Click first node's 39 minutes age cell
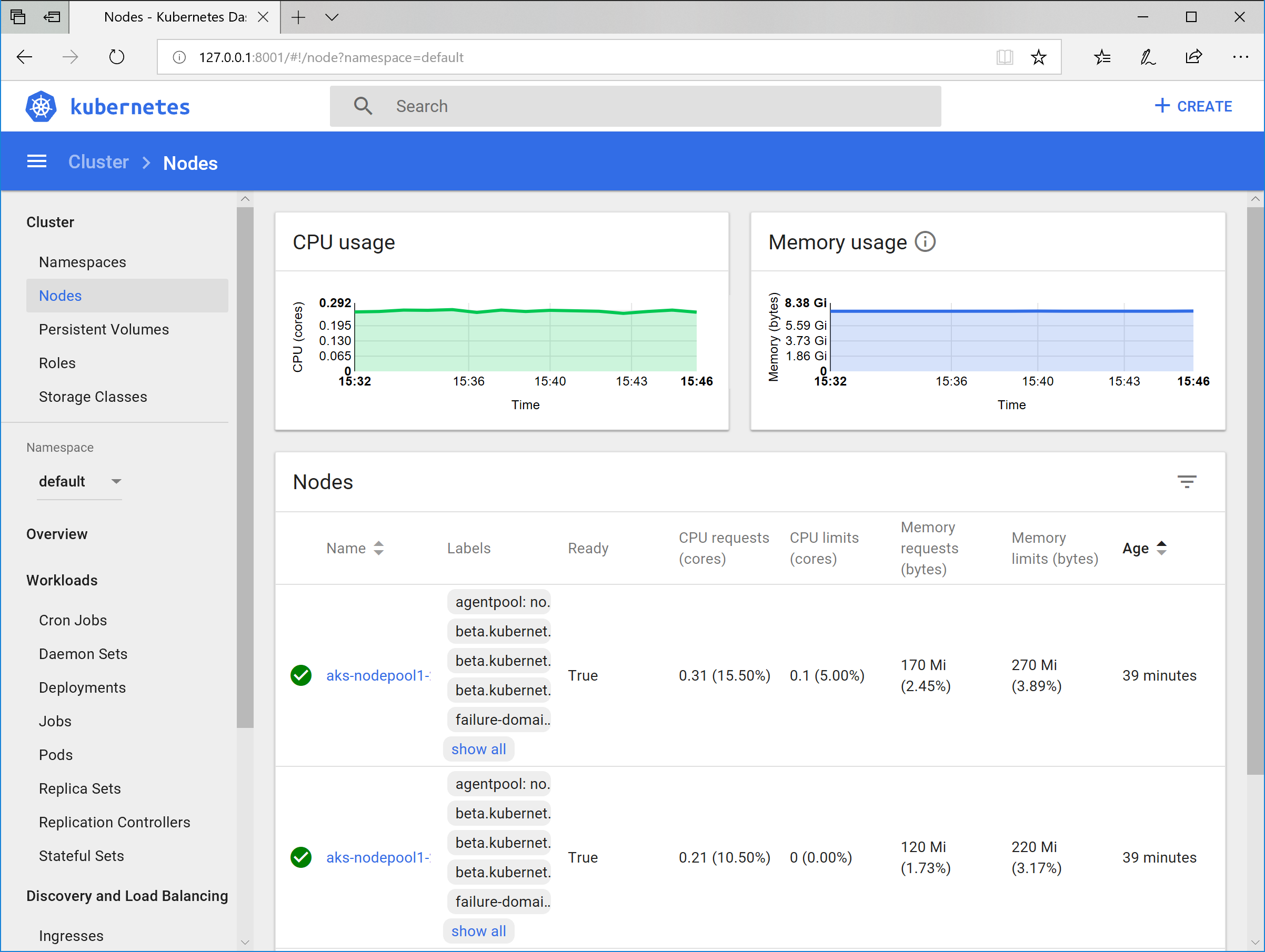 point(1159,675)
